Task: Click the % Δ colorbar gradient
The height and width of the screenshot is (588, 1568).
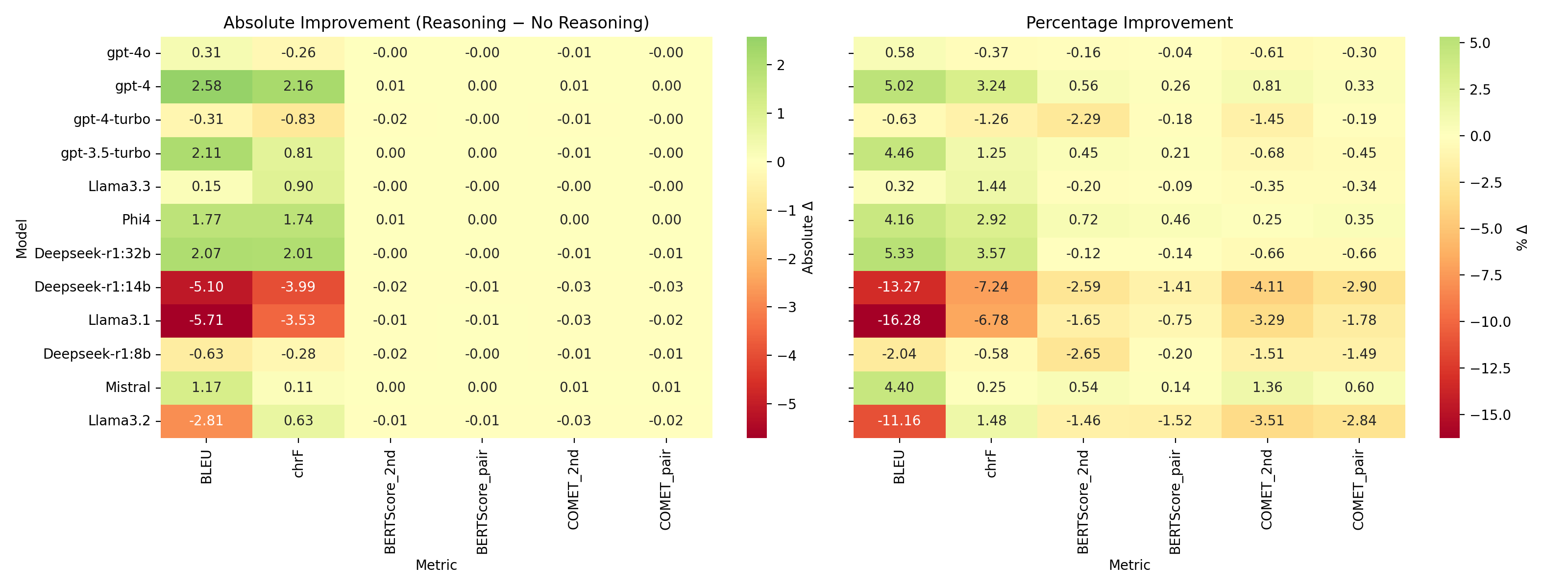Action: 1449,237
